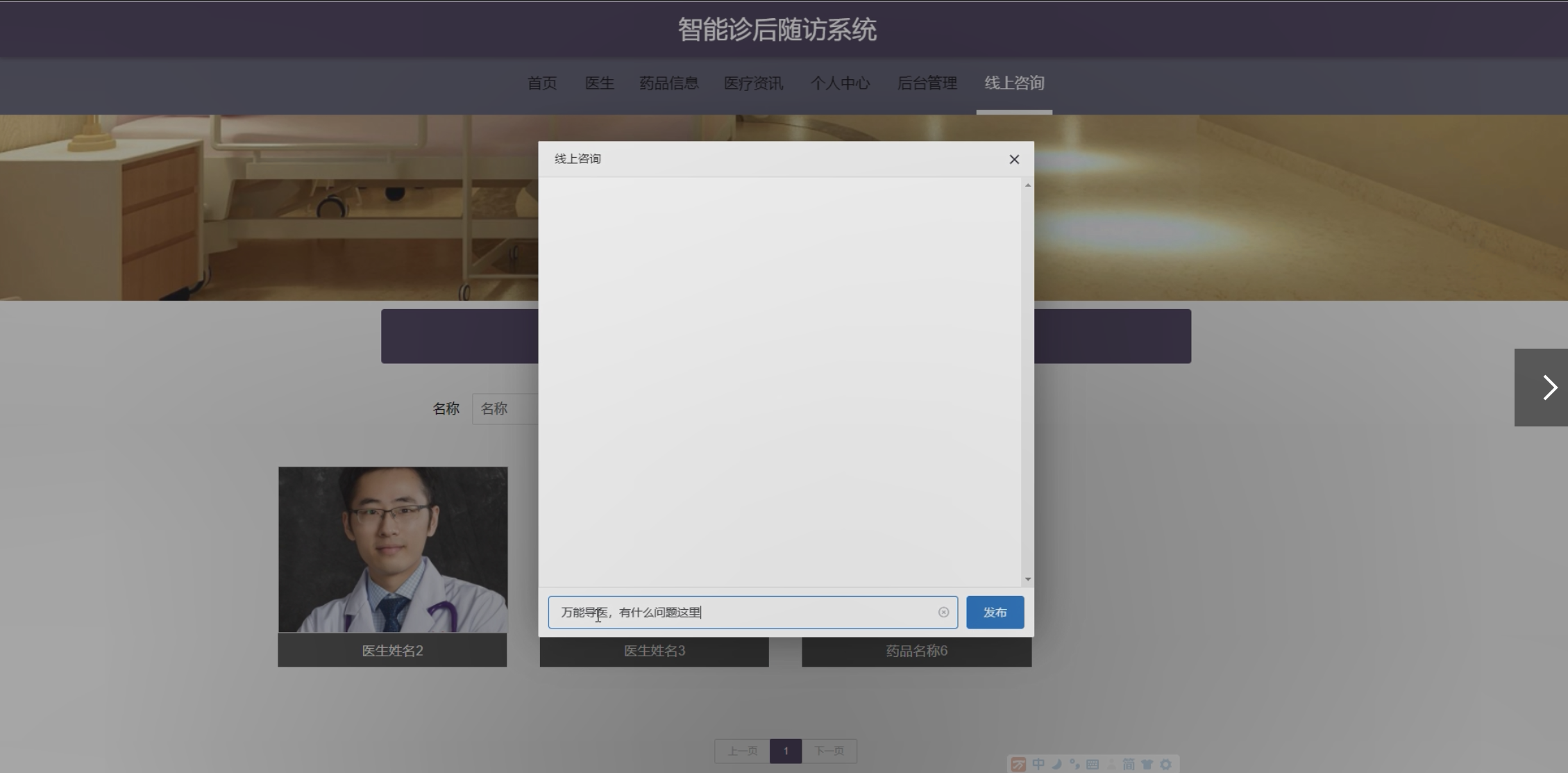Toggle IME Chinese/English mode (中)
This screenshot has height=773, width=1568.
tap(1038, 764)
